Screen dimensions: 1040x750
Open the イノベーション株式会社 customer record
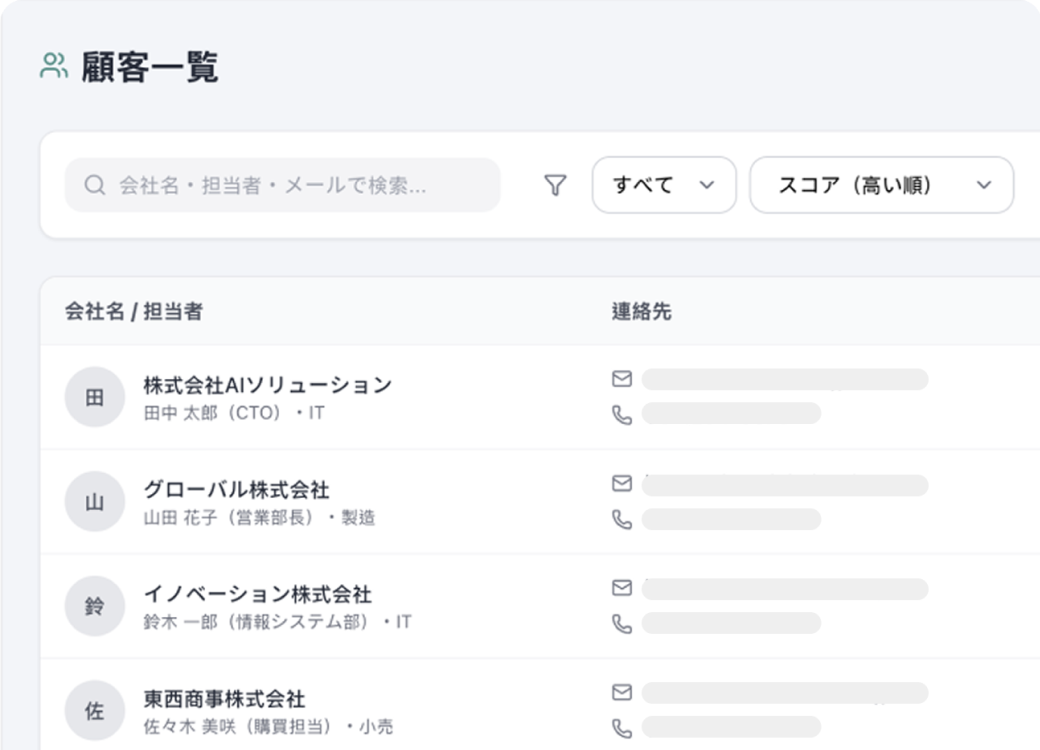coord(257,593)
